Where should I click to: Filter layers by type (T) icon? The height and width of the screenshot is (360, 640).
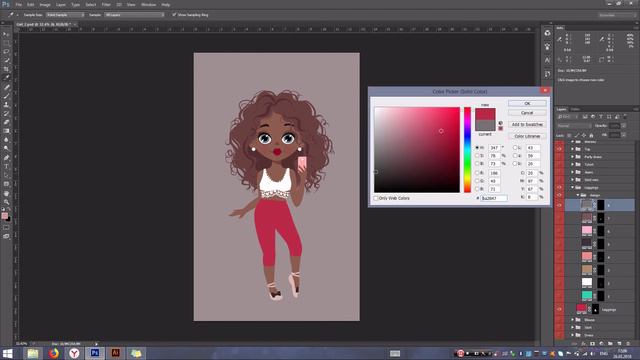[600, 117]
